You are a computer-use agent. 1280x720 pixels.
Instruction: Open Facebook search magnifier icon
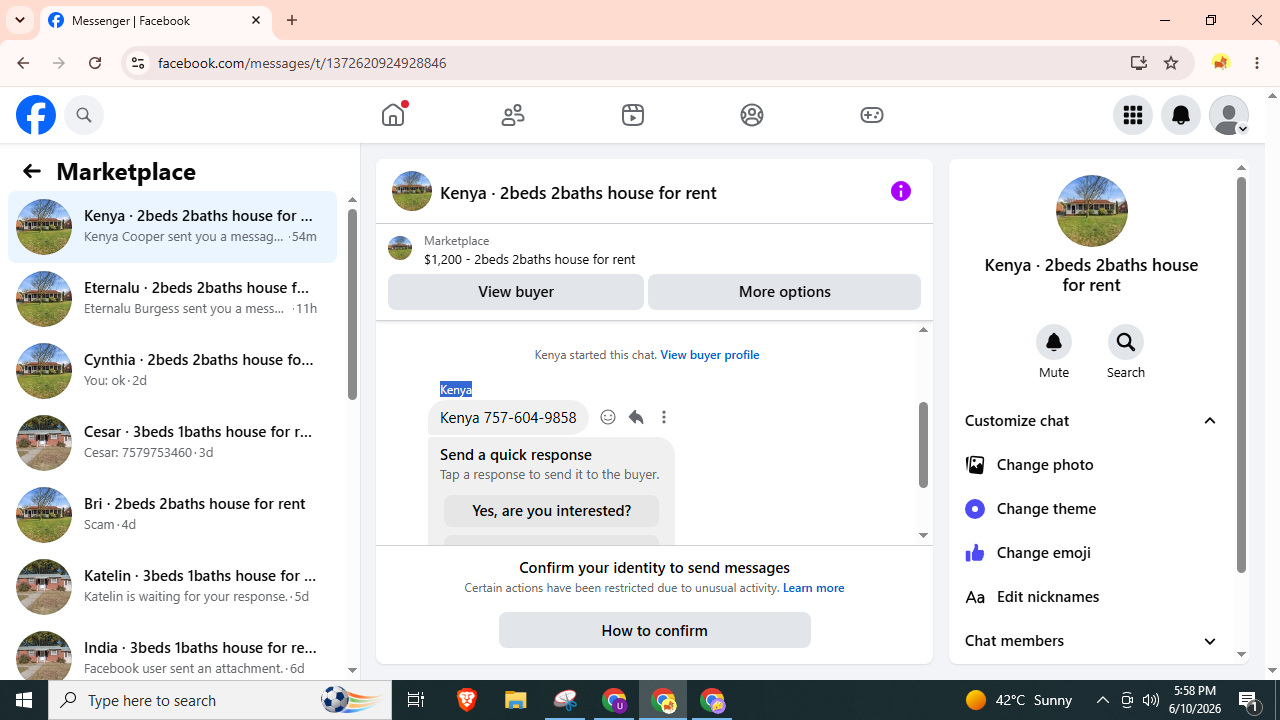tap(84, 115)
